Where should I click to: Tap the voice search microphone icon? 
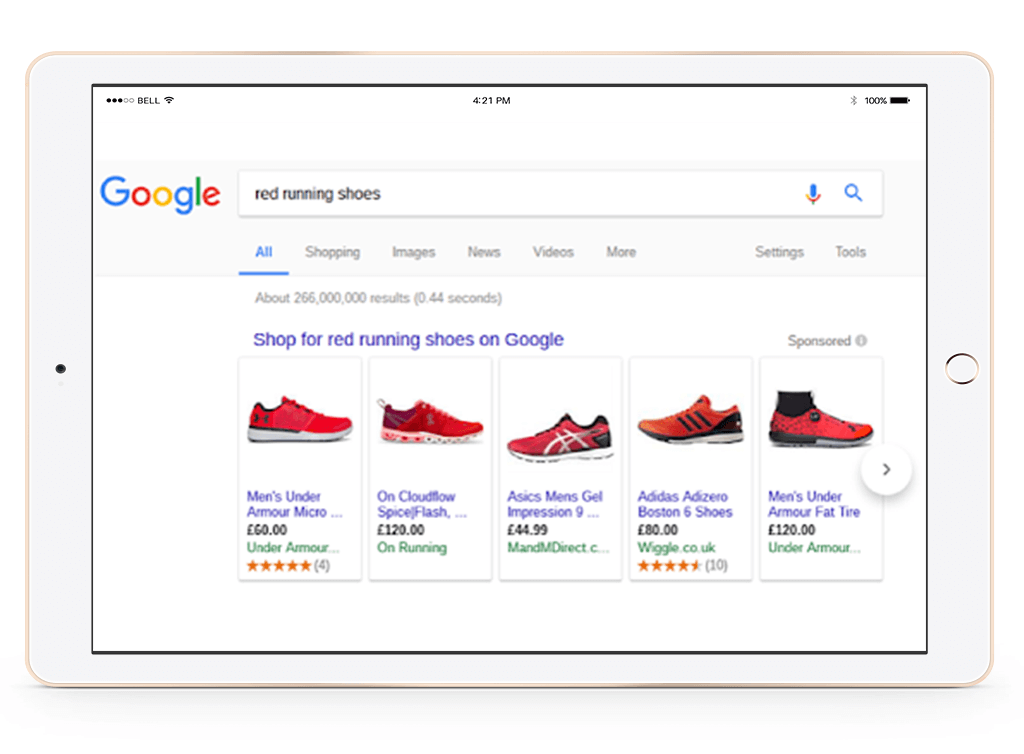click(813, 194)
